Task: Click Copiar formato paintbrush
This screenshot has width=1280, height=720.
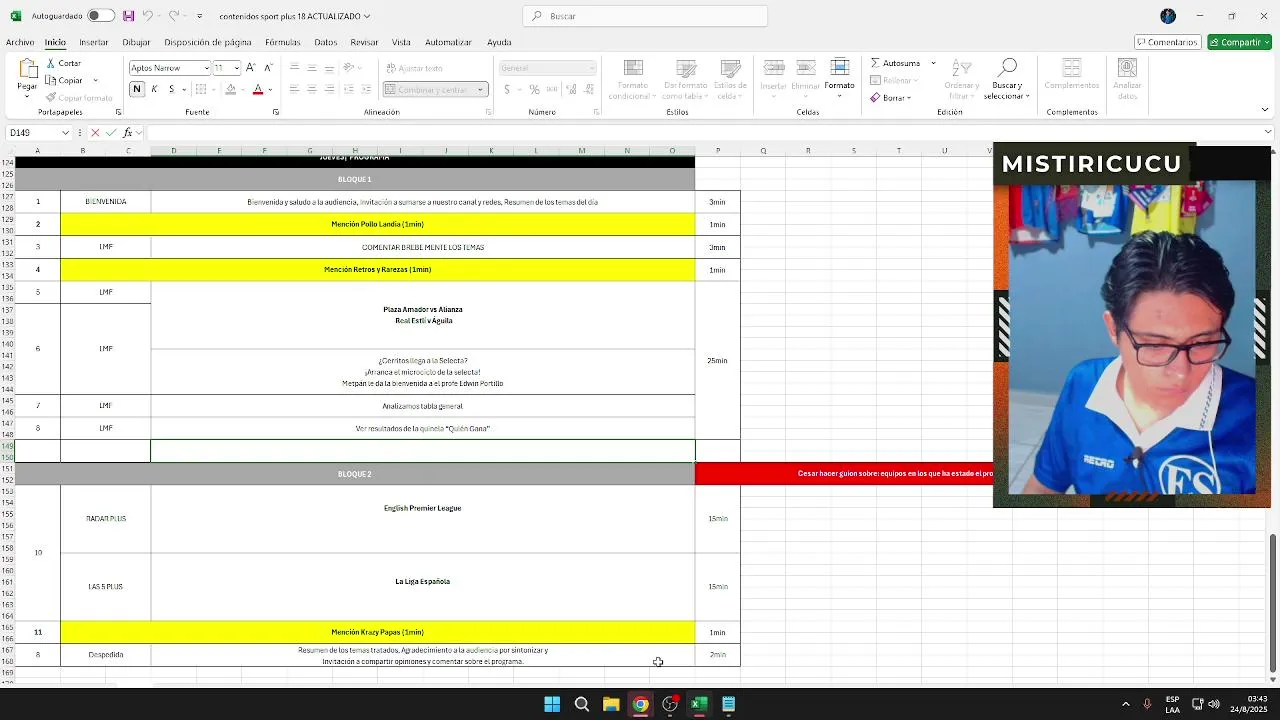Action: click(x=79, y=98)
